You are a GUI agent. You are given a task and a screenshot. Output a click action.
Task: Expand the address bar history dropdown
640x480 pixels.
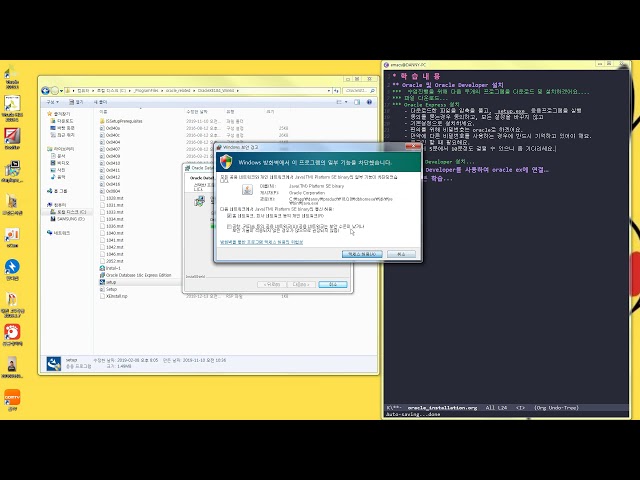click(329, 91)
